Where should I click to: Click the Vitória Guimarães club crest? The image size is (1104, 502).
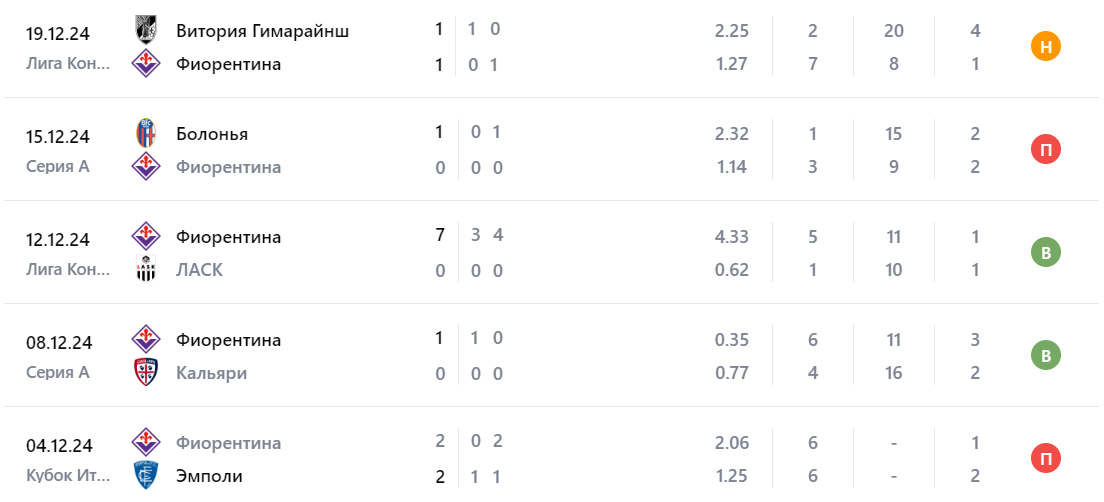coord(146,30)
